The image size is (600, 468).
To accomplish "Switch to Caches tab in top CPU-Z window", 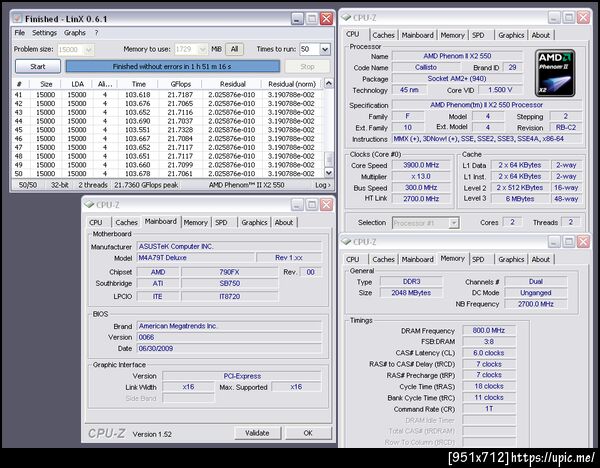I will [x=383, y=35].
